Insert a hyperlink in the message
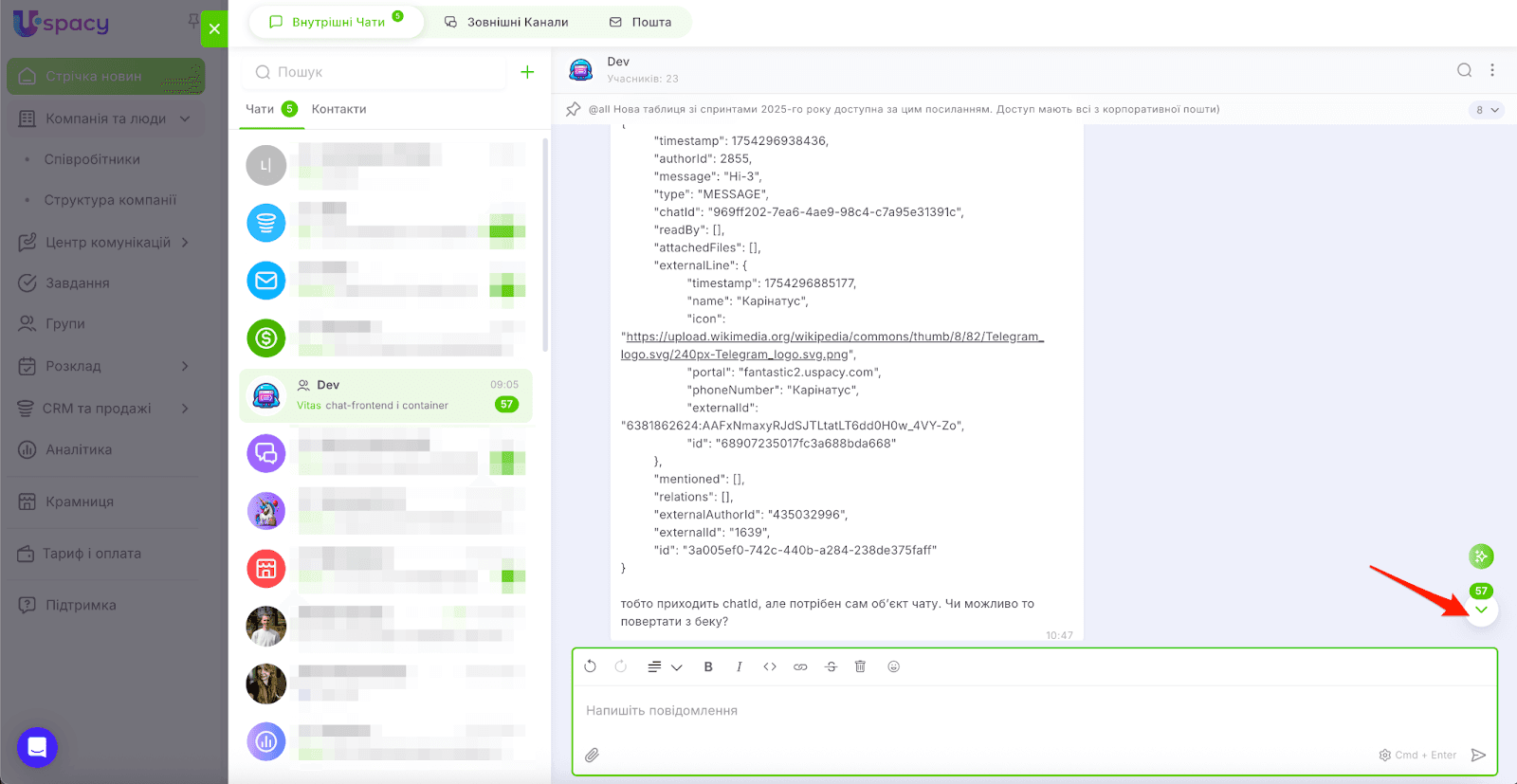Viewport: 1517px width, 784px height. click(x=800, y=666)
